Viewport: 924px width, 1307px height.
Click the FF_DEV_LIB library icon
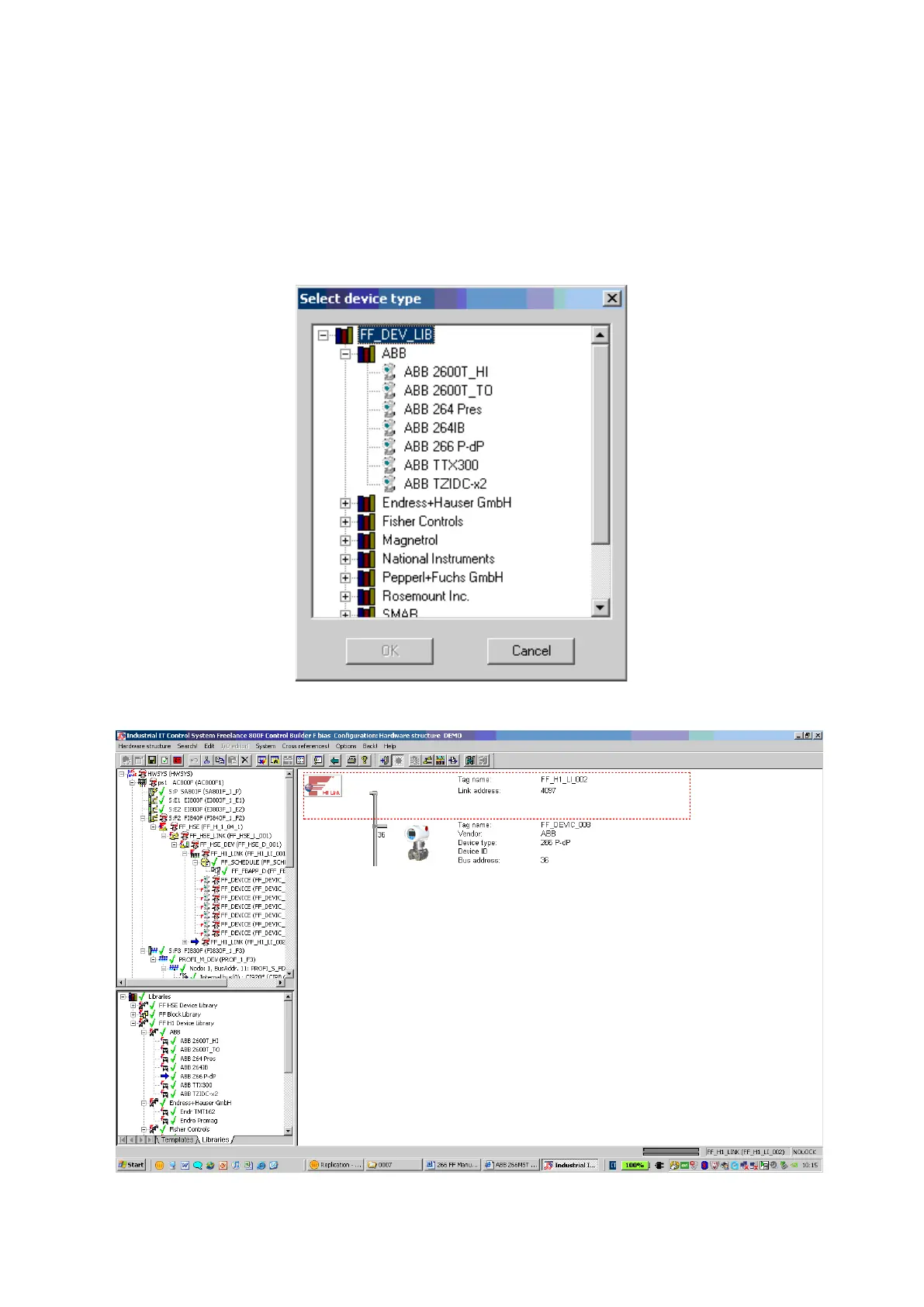pos(344,335)
